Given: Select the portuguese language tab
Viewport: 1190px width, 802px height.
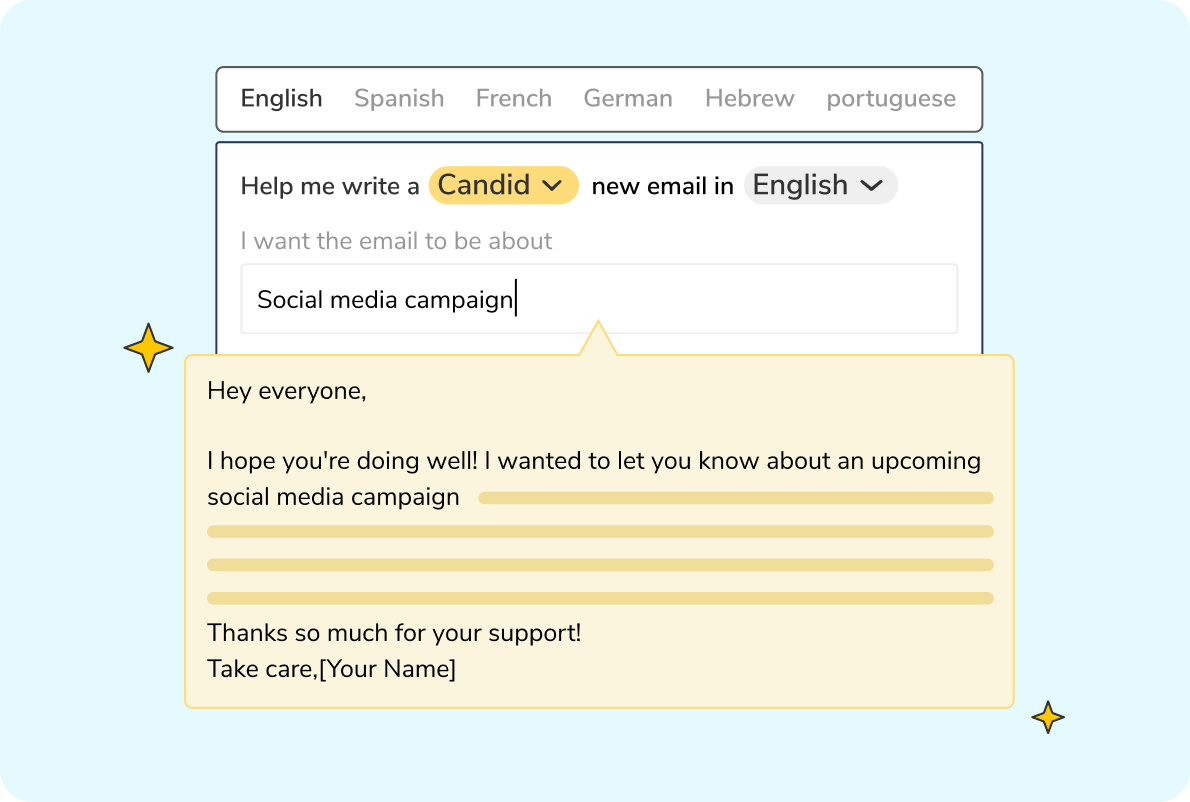Looking at the screenshot, I should (x=890, y=99).
